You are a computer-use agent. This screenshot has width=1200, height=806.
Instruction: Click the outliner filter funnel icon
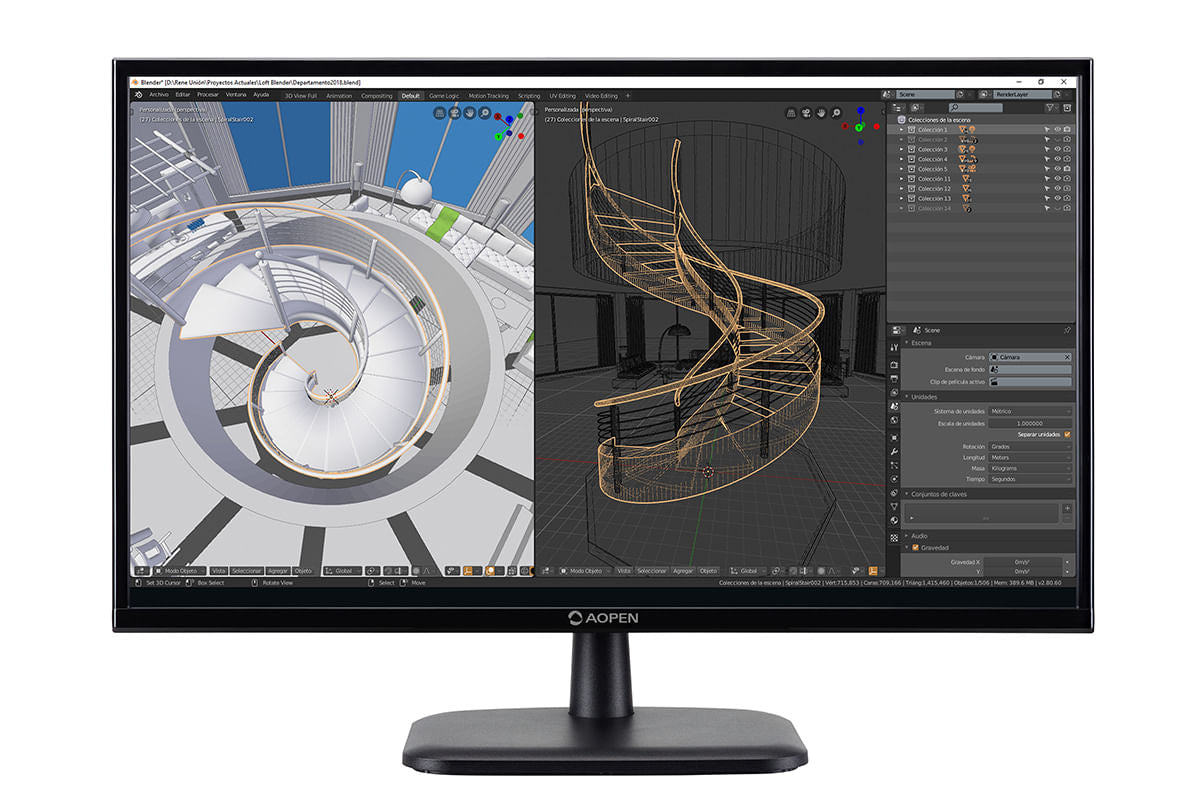(x=1049, y=107)
